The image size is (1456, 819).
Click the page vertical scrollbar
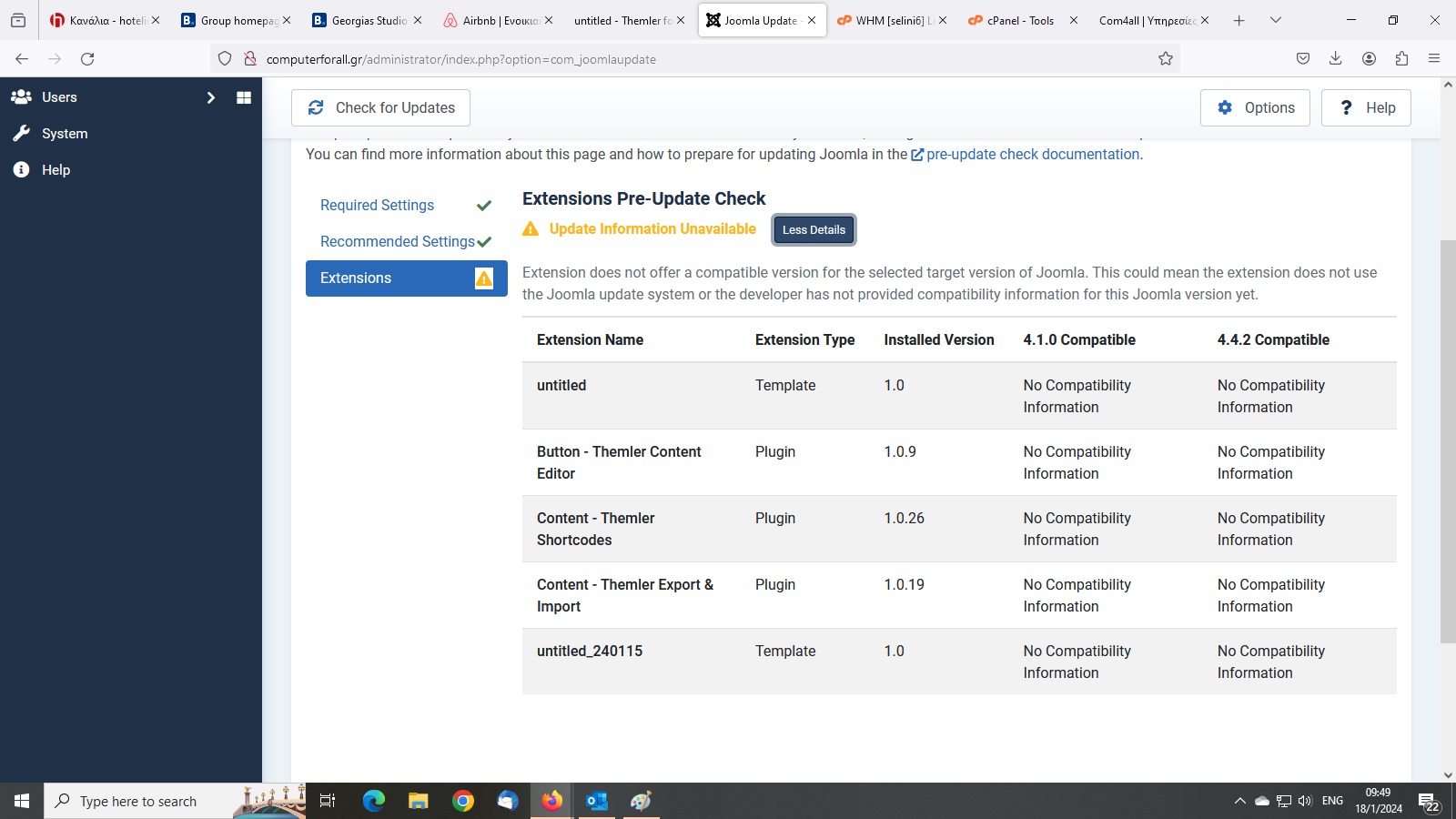[1448, 441]
